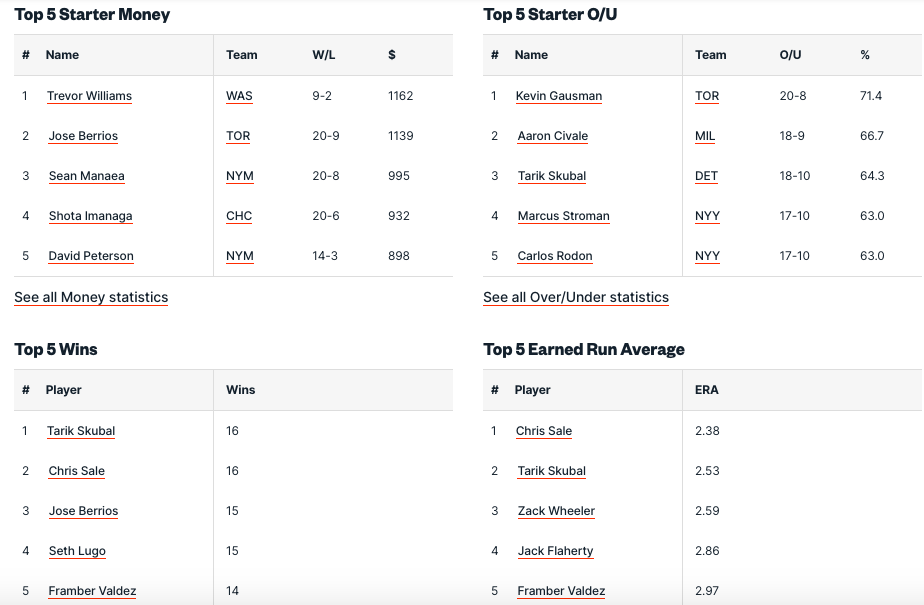Click Zack Wheeler in ERA table
This screenshot has height=605, width=924.
556,511
